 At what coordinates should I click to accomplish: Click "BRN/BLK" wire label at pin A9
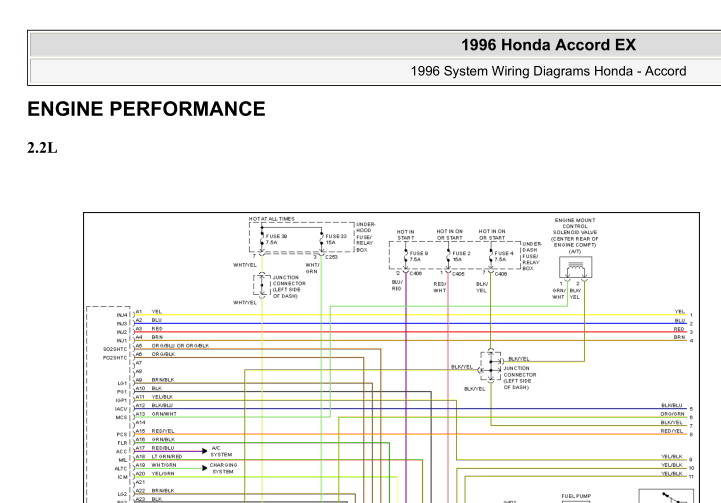point(163,380)
